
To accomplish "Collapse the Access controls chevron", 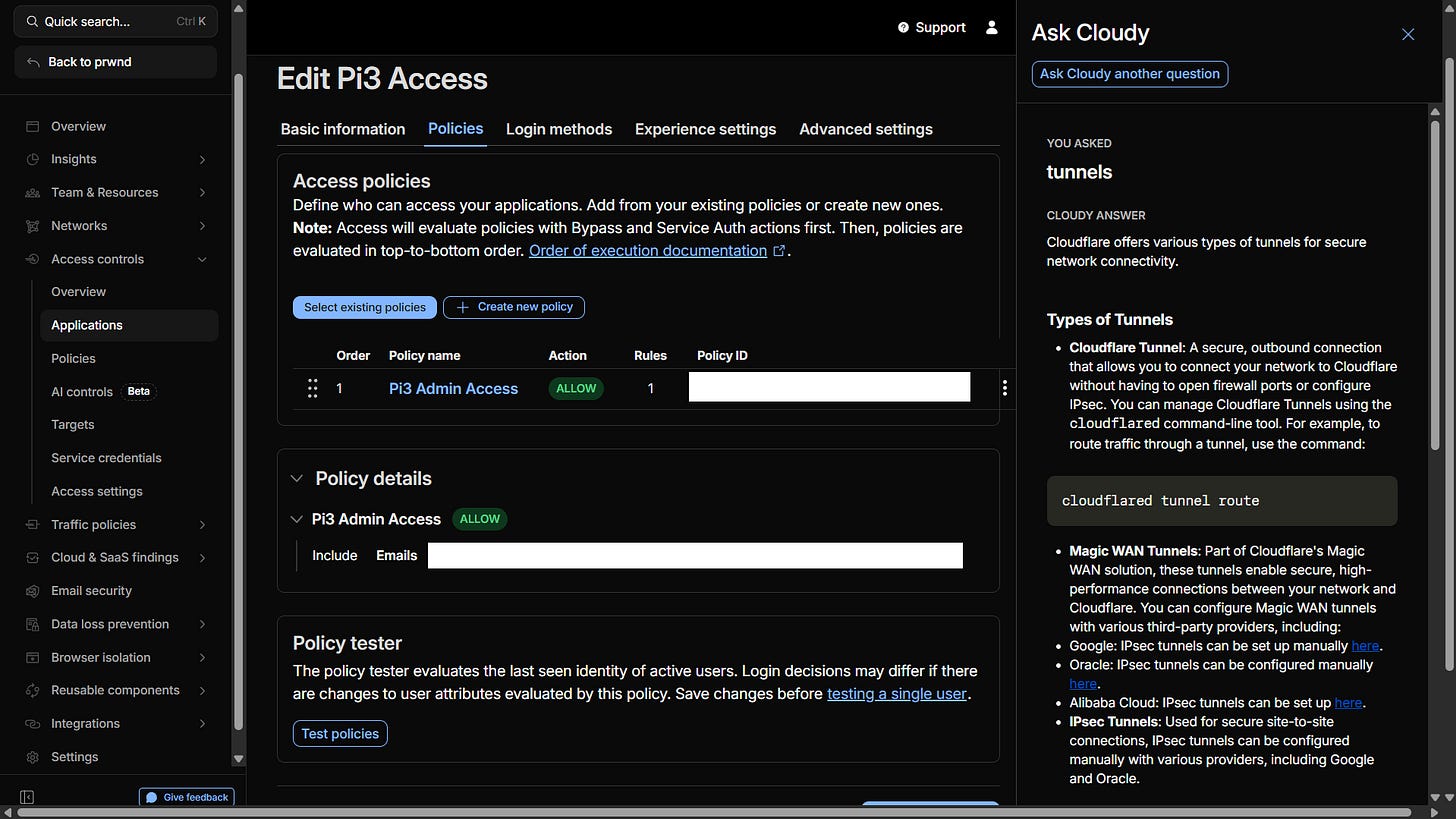I will [x=202, y=259].
